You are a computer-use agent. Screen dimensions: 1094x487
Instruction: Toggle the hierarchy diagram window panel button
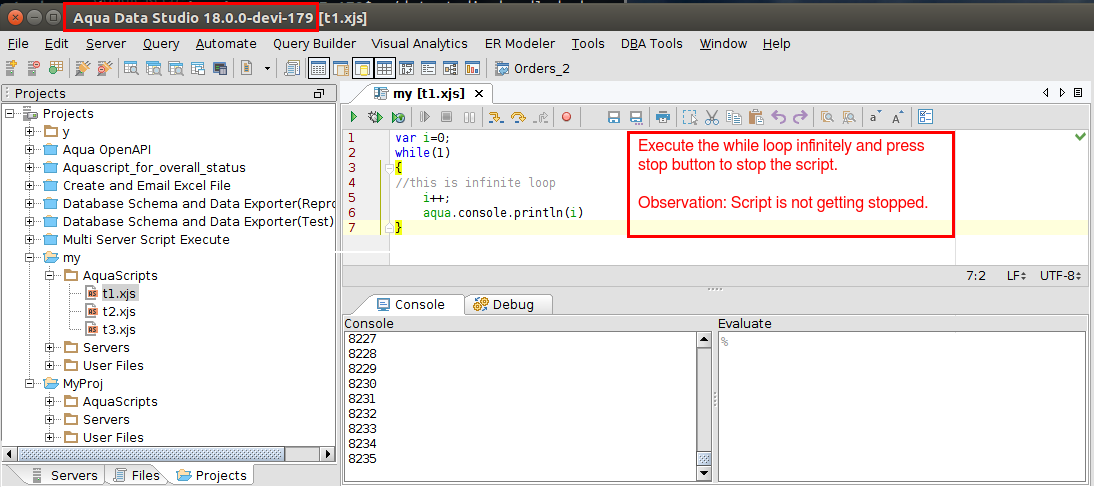(x=450, y=68)
